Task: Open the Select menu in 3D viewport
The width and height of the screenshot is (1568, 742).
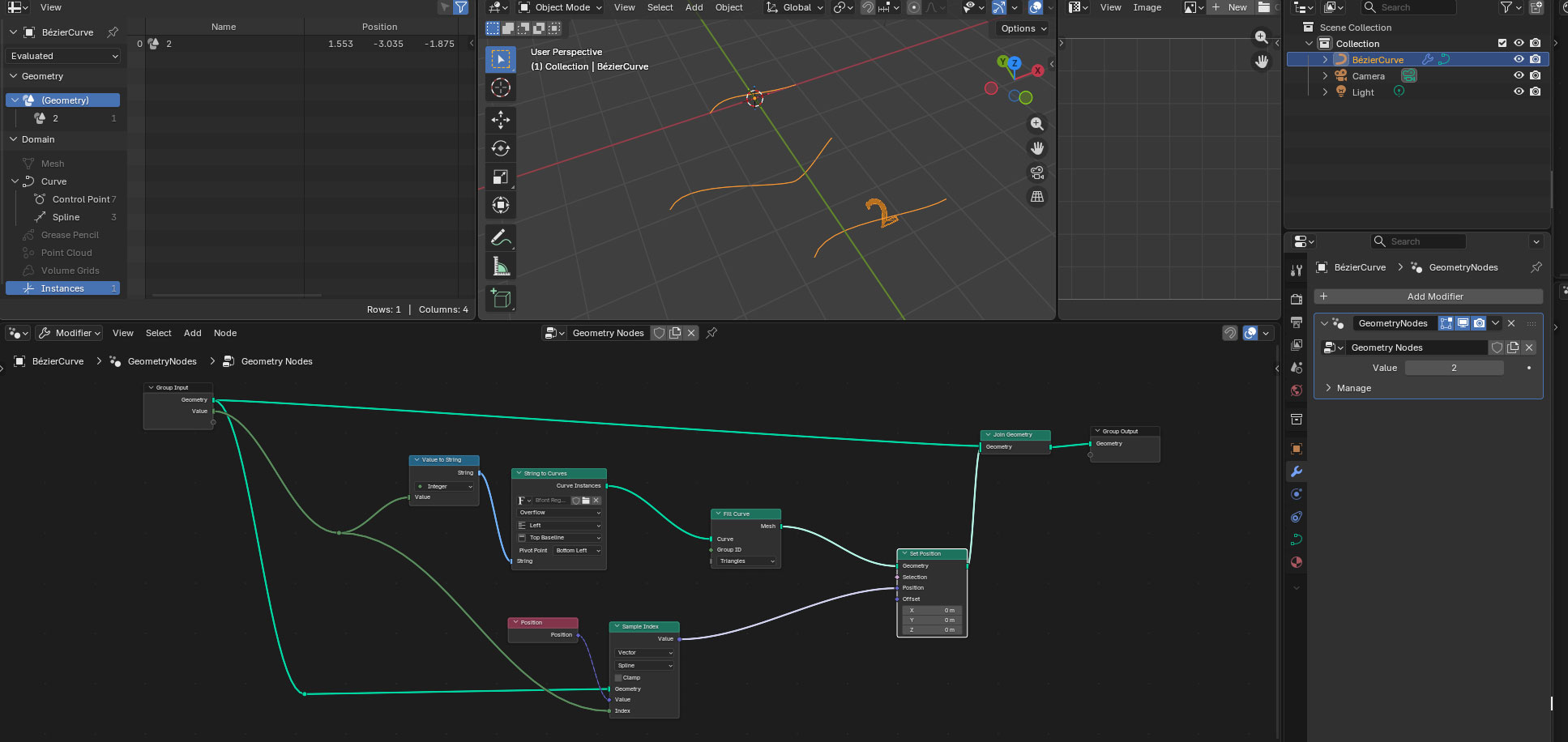Action: pyautogui.click(x=660, y=7)
